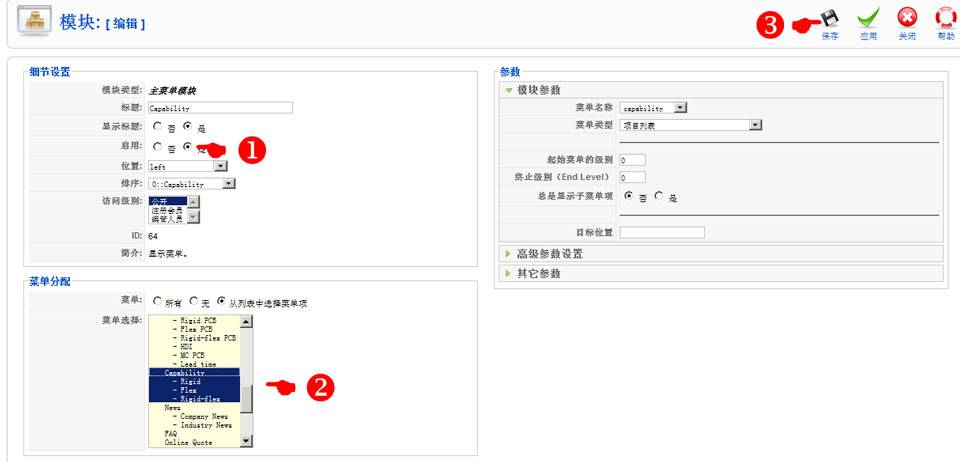Click the menu selection list scrollbar thumb
Screen dimensions: 960x462
click(x=246, y=400)
